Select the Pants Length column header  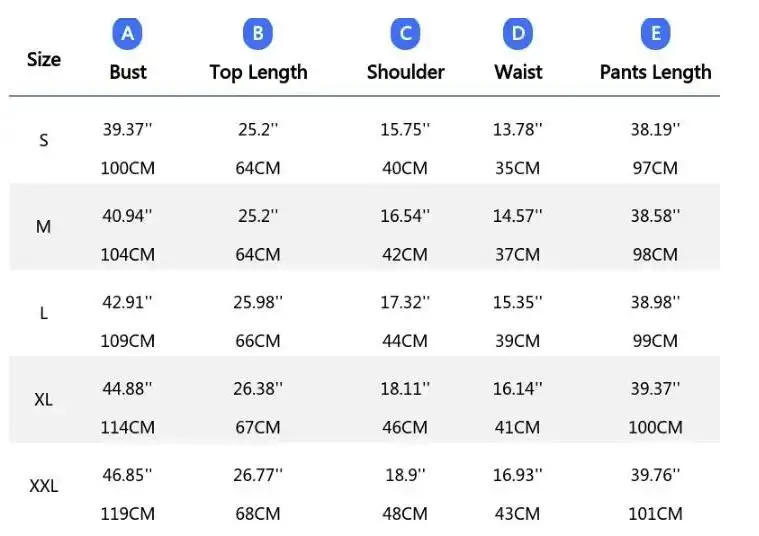pyautogui.click(x=655, y=72)
